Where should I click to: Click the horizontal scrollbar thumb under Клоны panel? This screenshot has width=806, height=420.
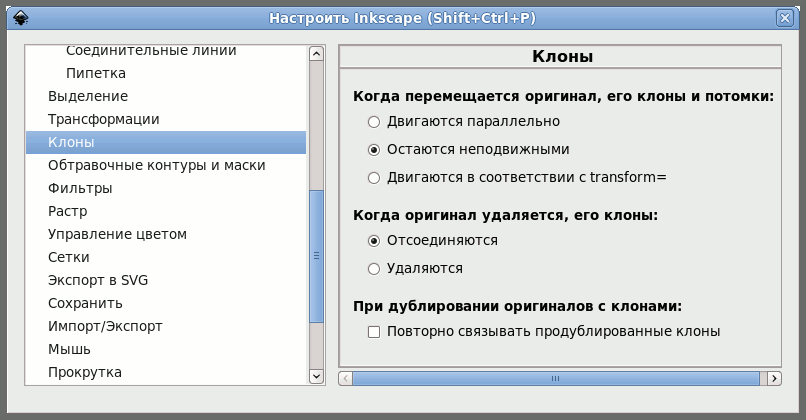(556, 379)
